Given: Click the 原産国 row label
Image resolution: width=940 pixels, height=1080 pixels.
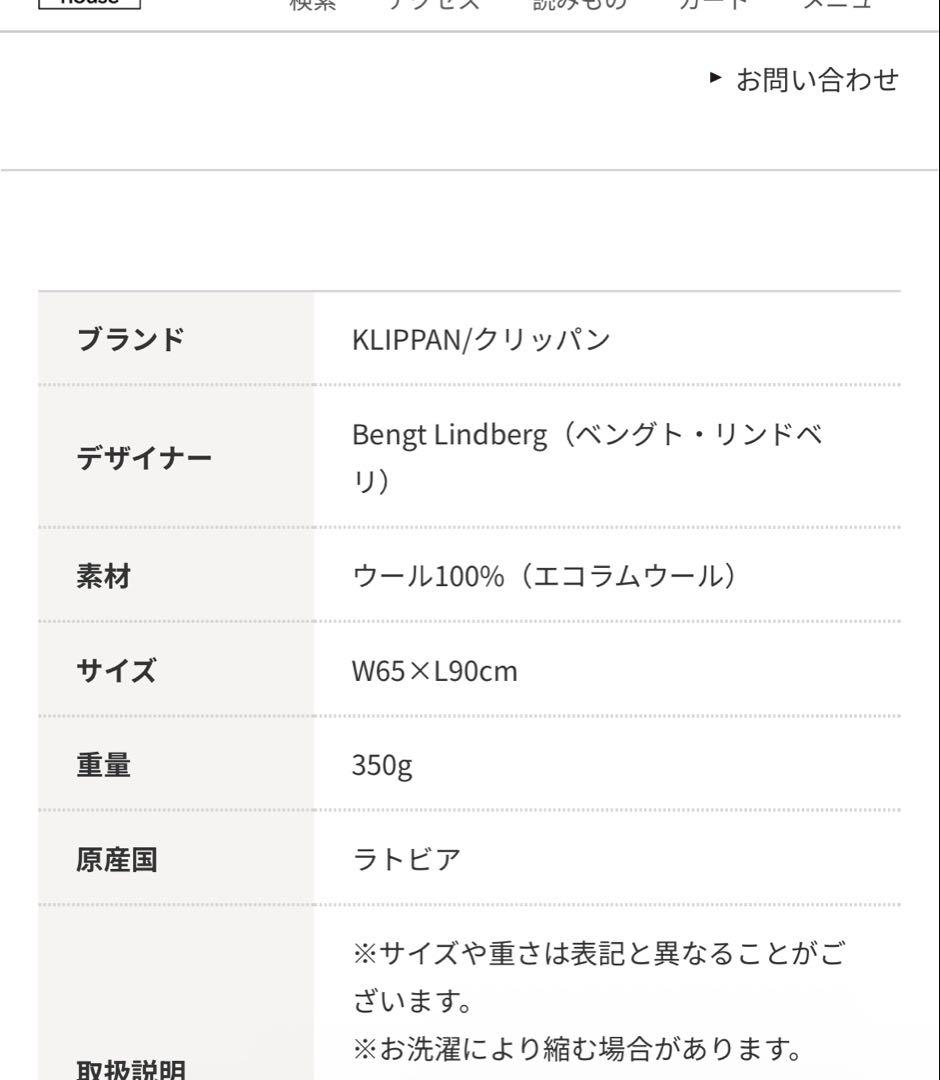Looking at the screenshot, I should (117, 859).
